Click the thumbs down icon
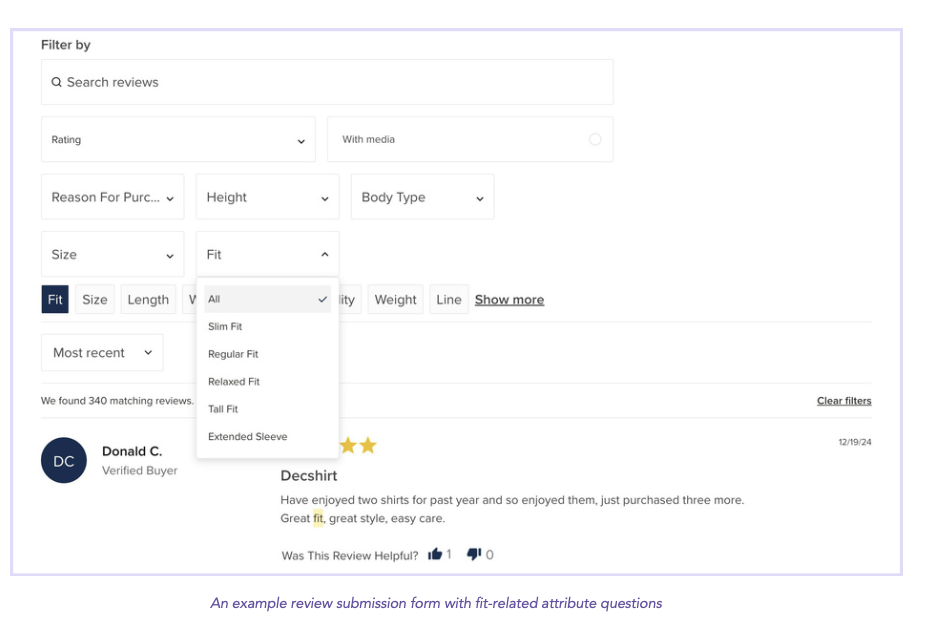This screenshot has width=928, height=640. click(x=474, y=554)
